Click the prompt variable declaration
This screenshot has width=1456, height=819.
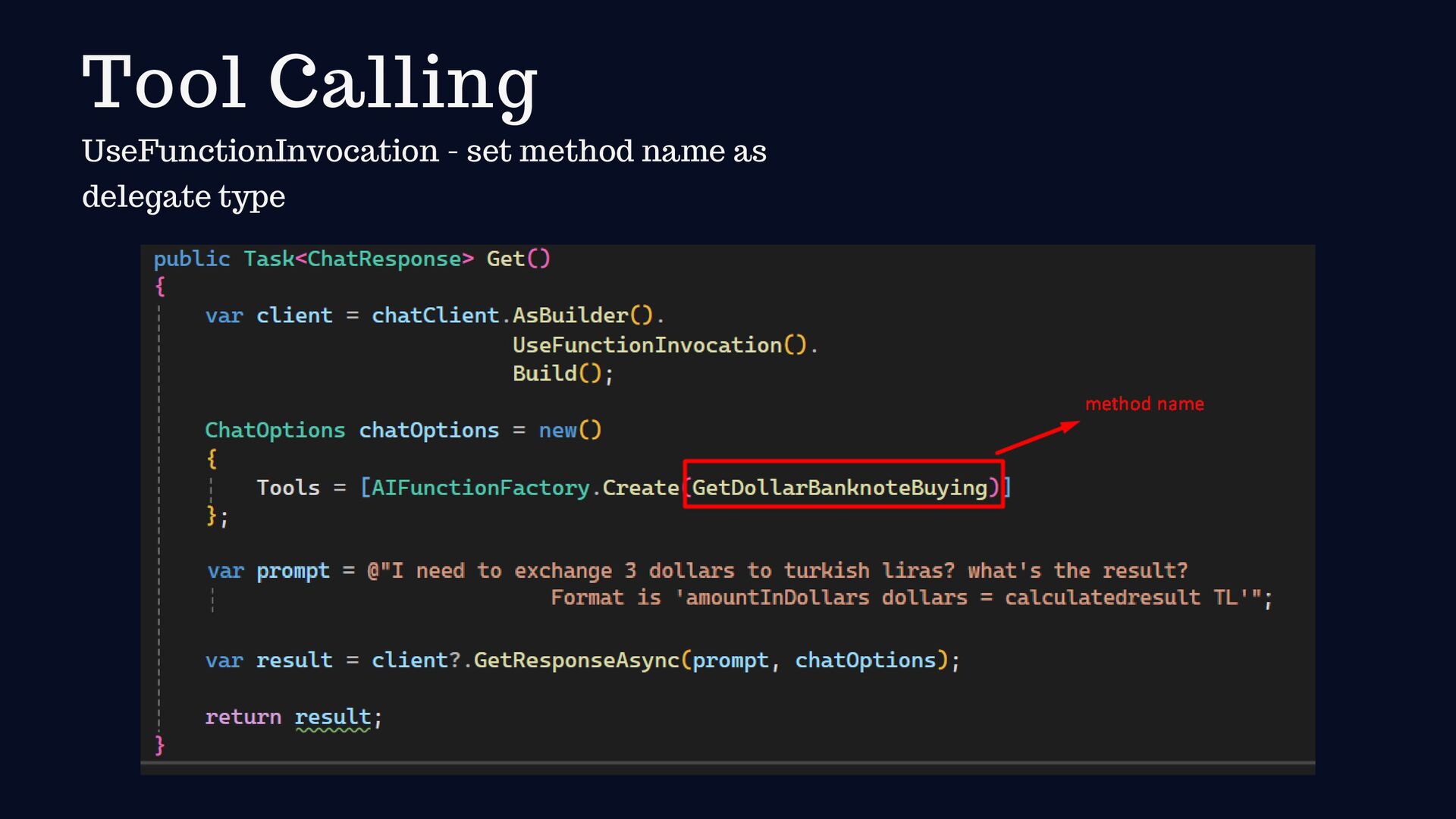click(293, 571)
